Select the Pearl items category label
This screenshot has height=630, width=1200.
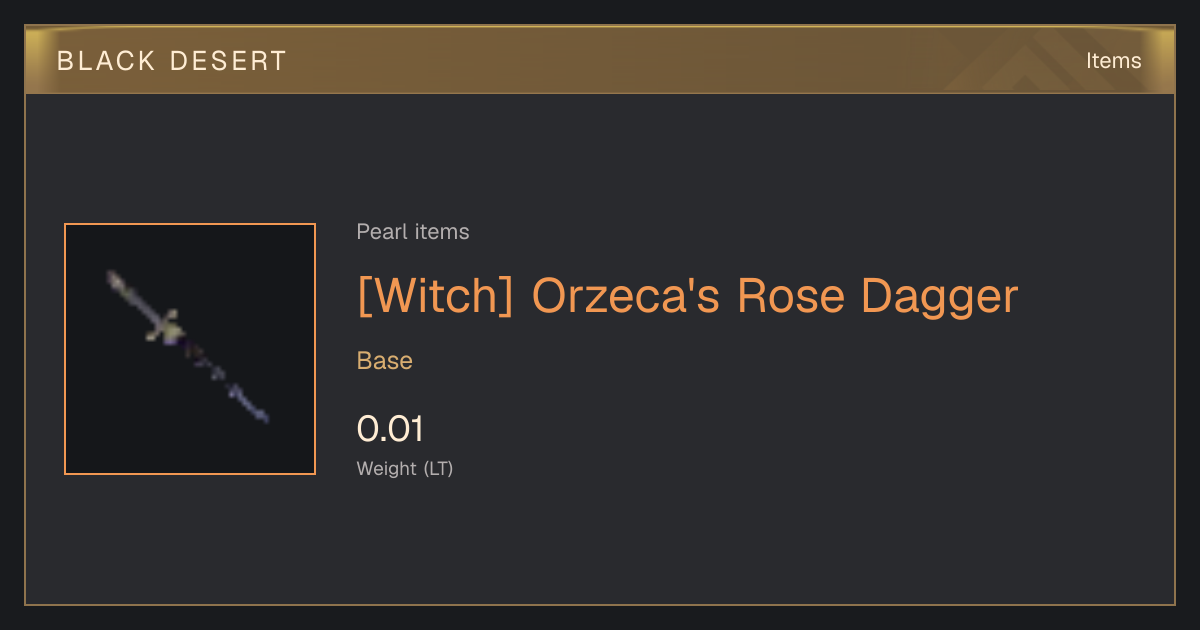pos(413,232)
